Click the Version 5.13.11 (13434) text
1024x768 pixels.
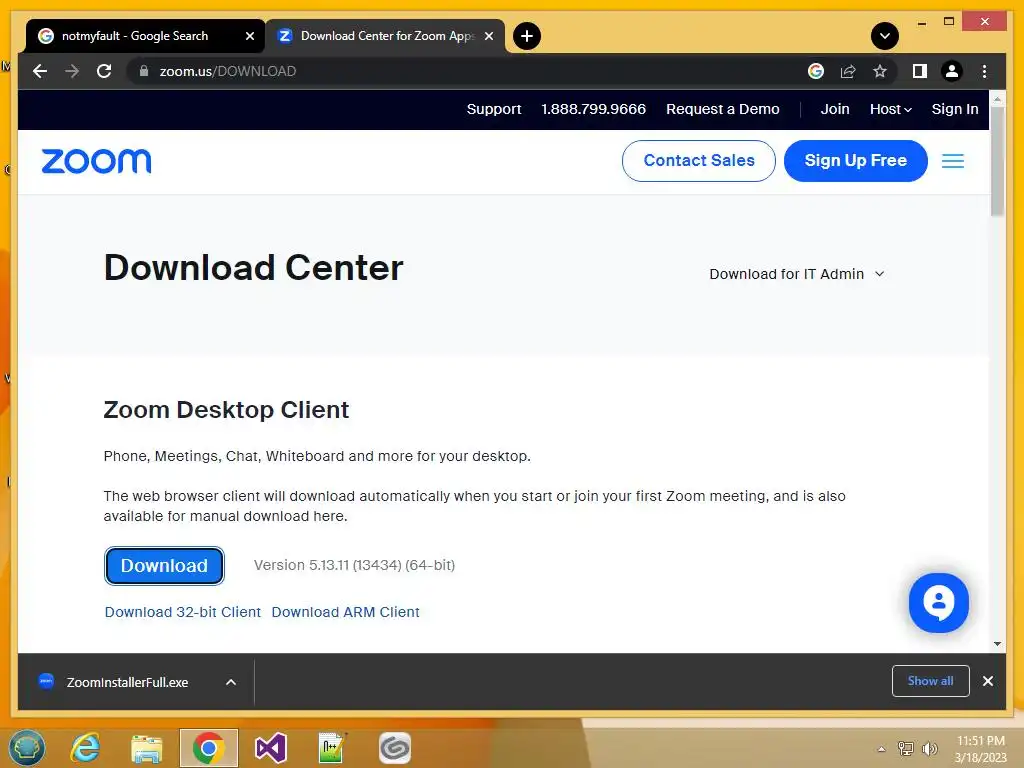pyautogui.click(x=355, y=565)
